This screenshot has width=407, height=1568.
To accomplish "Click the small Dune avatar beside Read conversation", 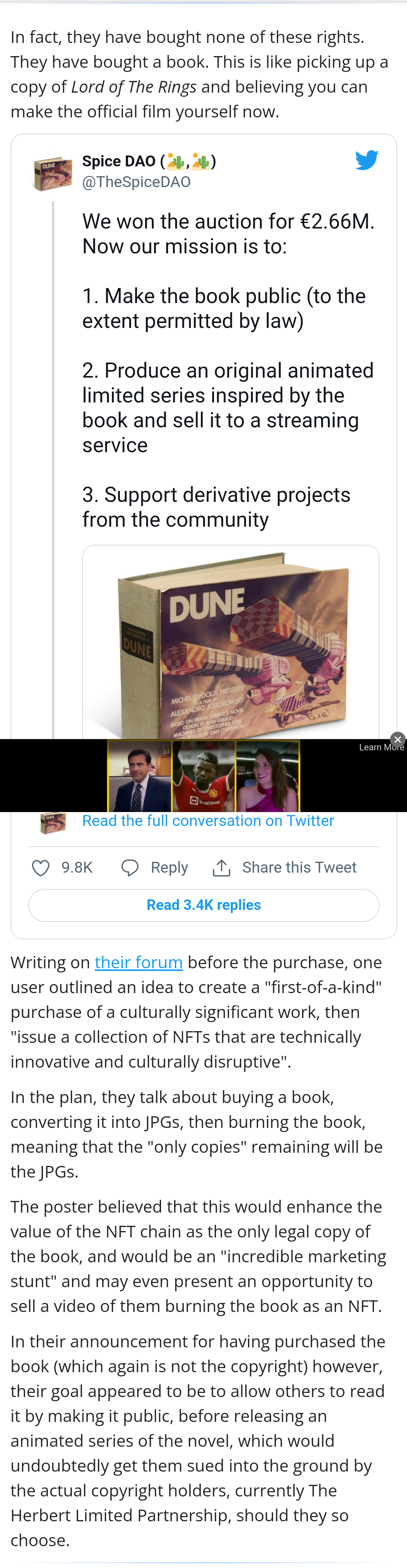I will click(52, 822).
